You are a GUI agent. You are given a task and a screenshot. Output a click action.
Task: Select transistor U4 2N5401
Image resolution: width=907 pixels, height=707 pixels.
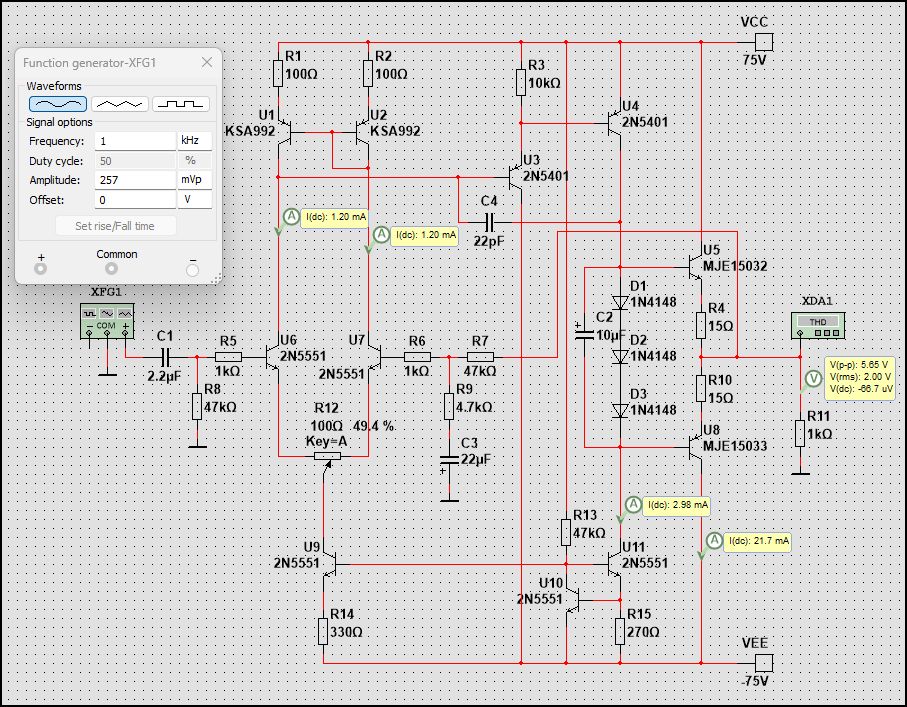point(614,123)
